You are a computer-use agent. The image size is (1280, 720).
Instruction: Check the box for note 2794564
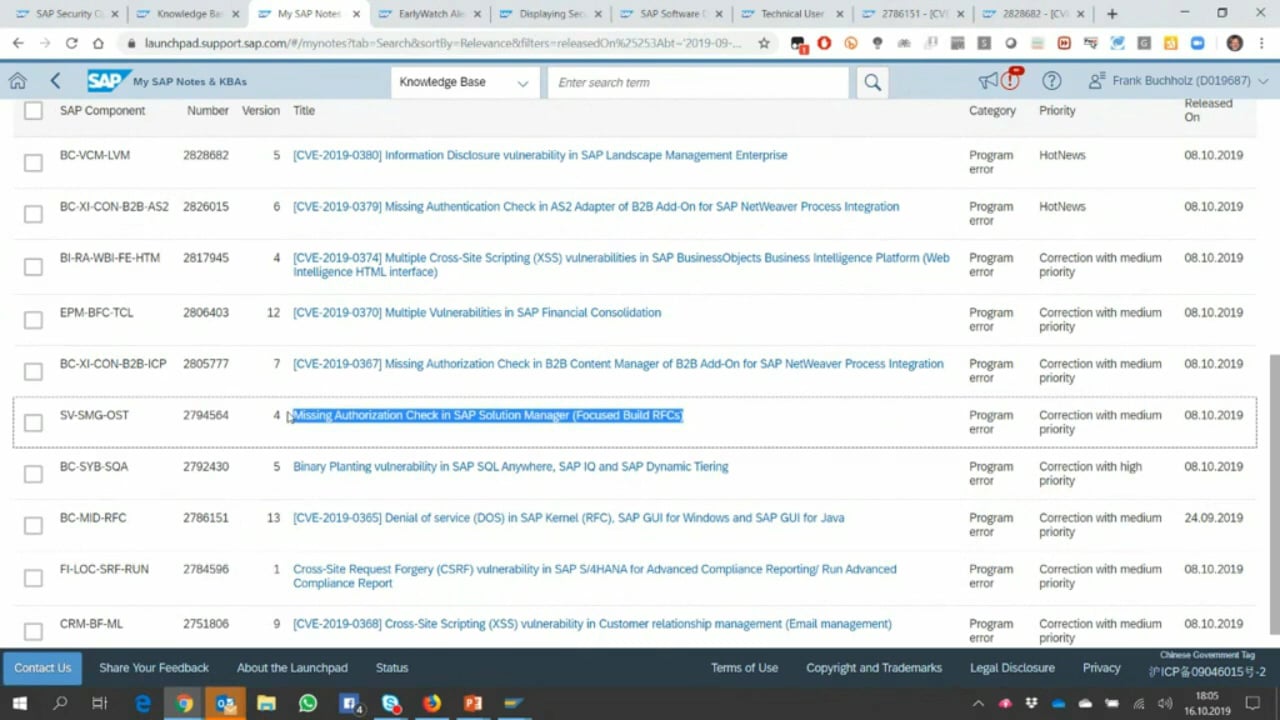tap(33, 423)
